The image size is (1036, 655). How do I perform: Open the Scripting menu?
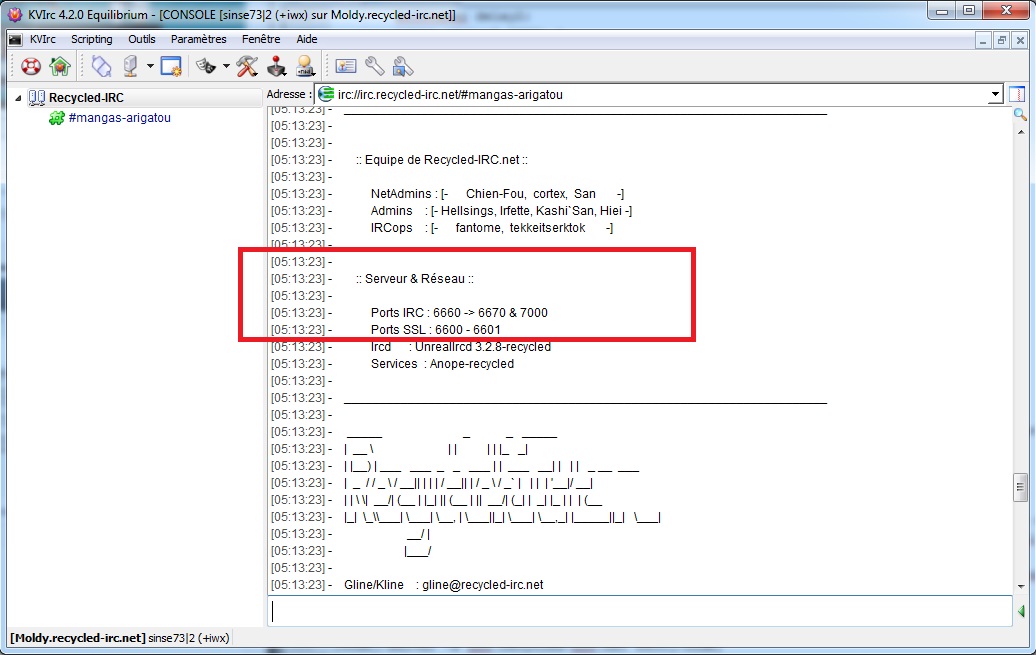91,39
